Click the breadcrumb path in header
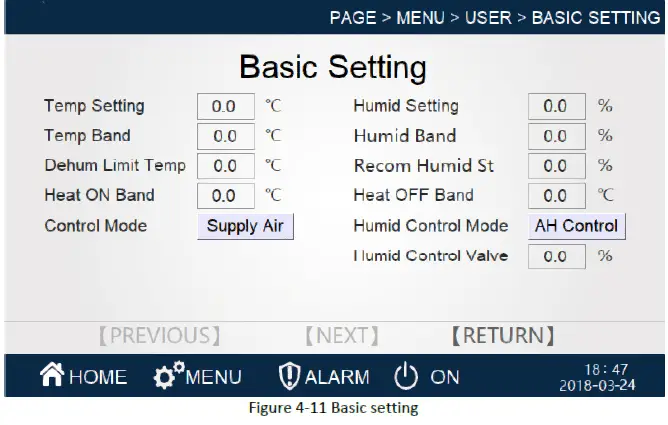Viewport: 668px width, 425px height. tap(494, 18)
